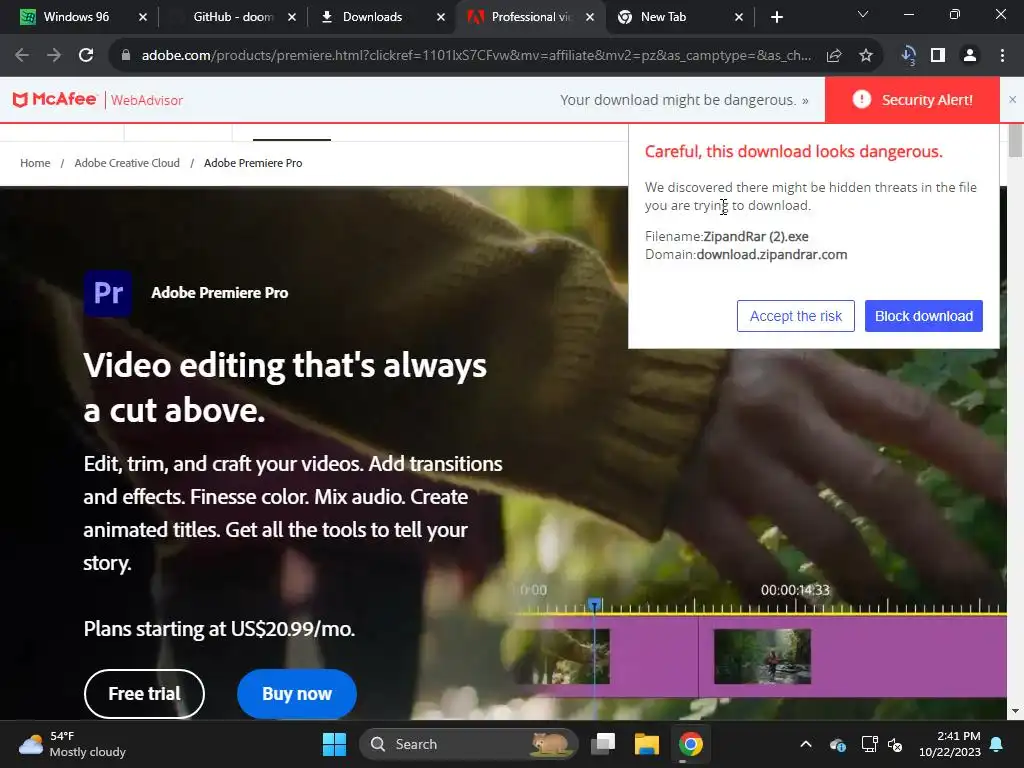This screenshot has width=1024, height=768.
Task: Click the 00:00:14:33 timecode label
Action: [x=795, y=590]
